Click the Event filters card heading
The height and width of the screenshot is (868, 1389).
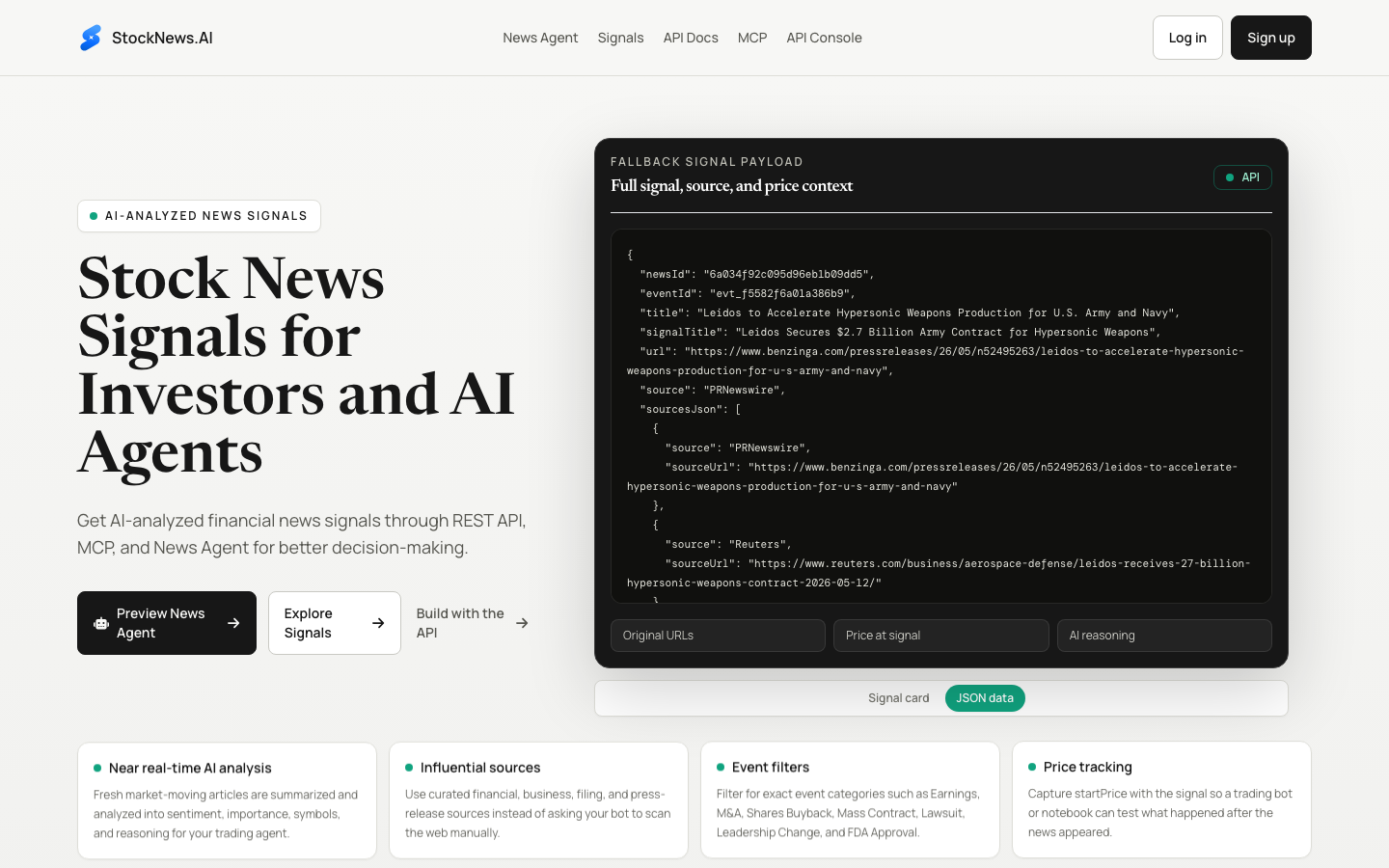(771, 767)
